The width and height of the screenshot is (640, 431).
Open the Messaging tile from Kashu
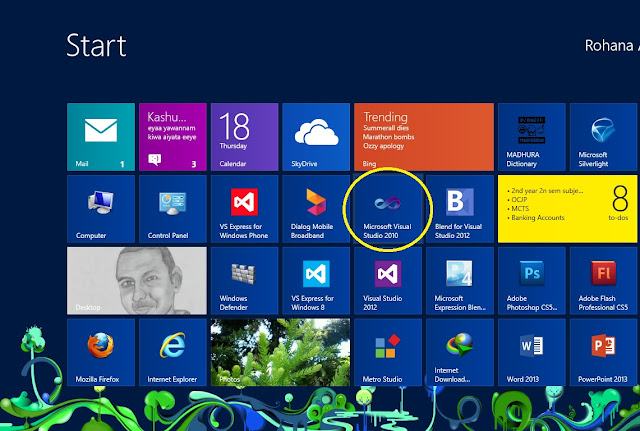click(x=173, y=137)
